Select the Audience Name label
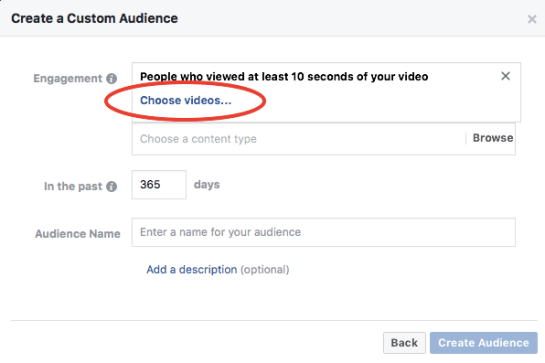 [78, 234]
